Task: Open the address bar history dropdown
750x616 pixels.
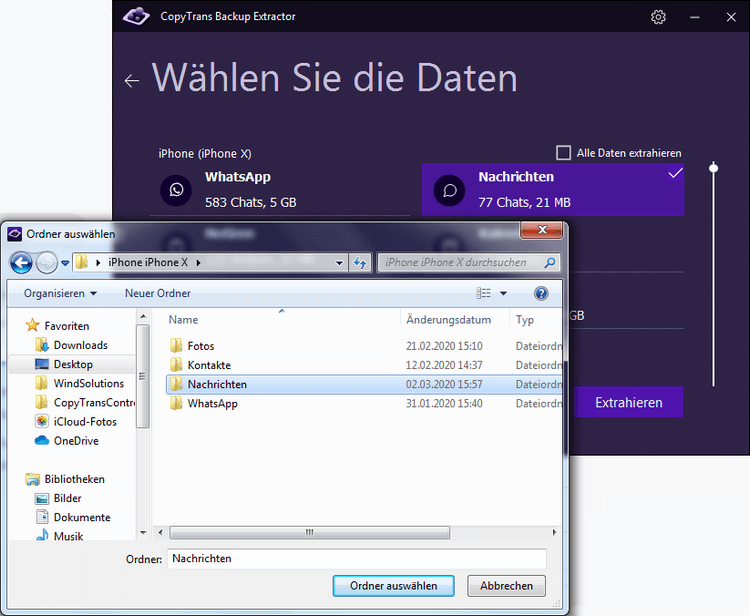Action: point(339,263)
